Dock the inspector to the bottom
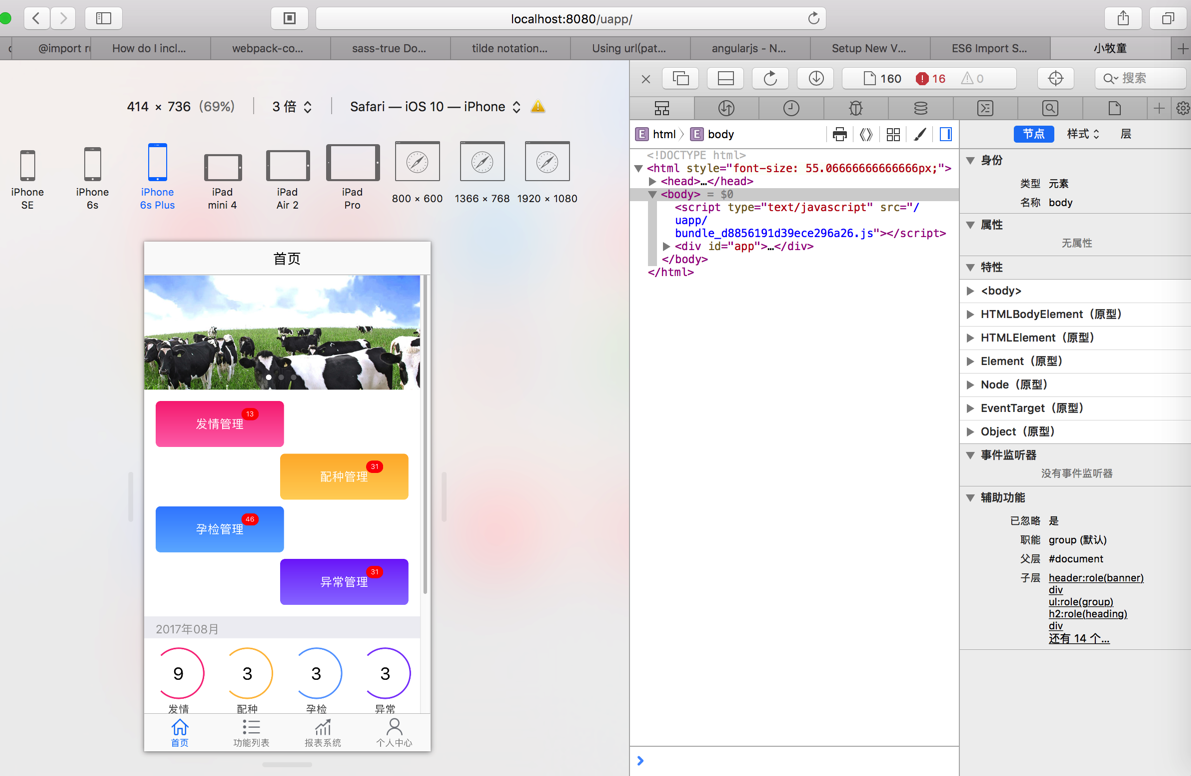 (x=725, y=78)
